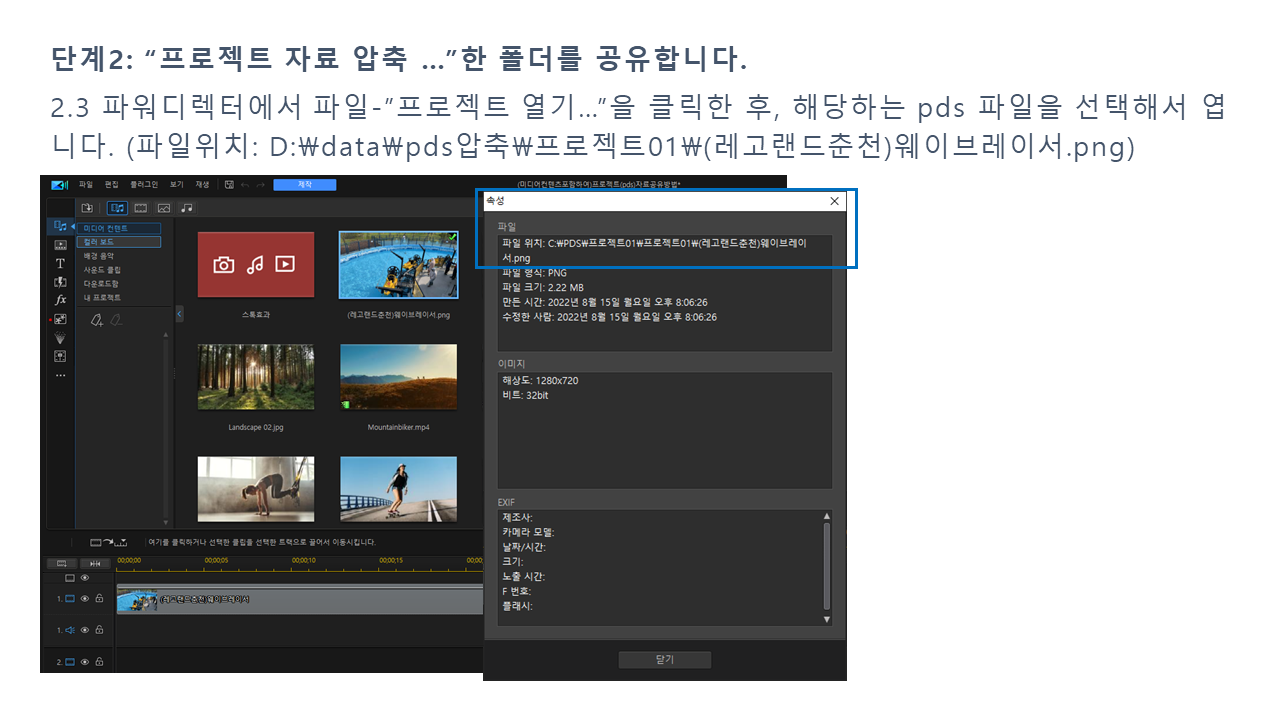Select 미디어 컨텐트 in the library list
The width and height of the screenshot is (1280, 720).
click(x=119, y=228)
